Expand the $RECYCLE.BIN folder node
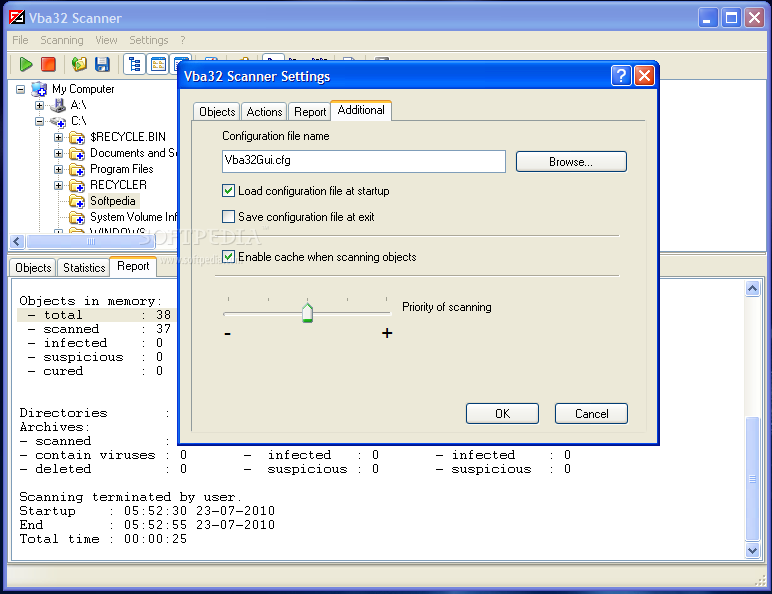The height and width of the screenshot is (594, 772). point(58,137)
